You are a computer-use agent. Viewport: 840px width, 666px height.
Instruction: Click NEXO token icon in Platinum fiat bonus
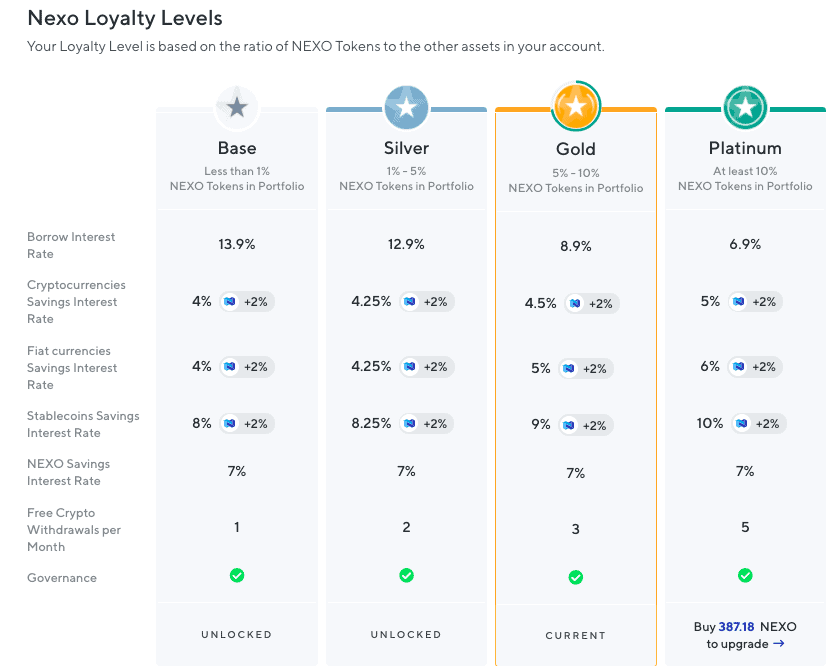(x=738, y=367)
